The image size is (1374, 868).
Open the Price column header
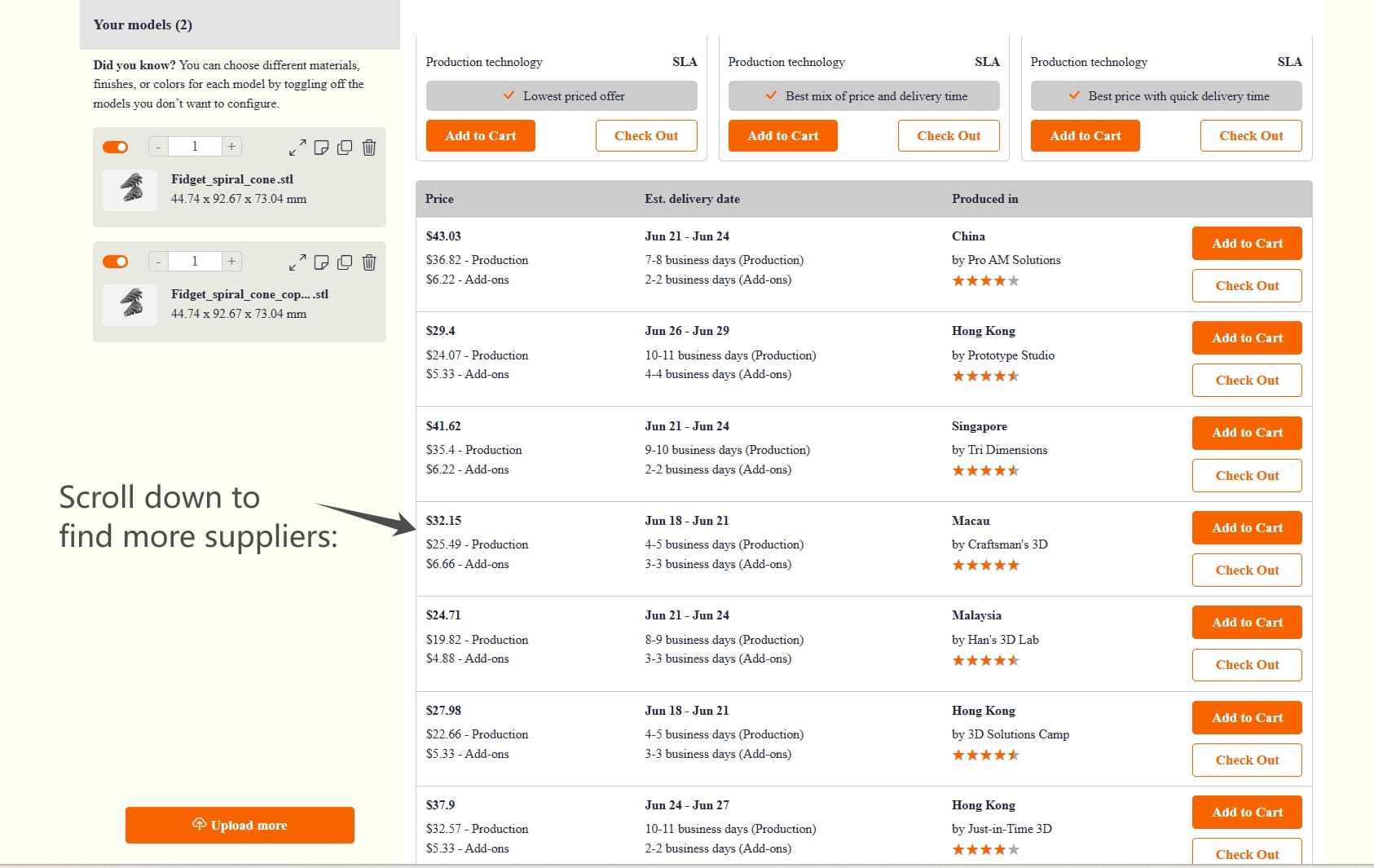(438, 198)
